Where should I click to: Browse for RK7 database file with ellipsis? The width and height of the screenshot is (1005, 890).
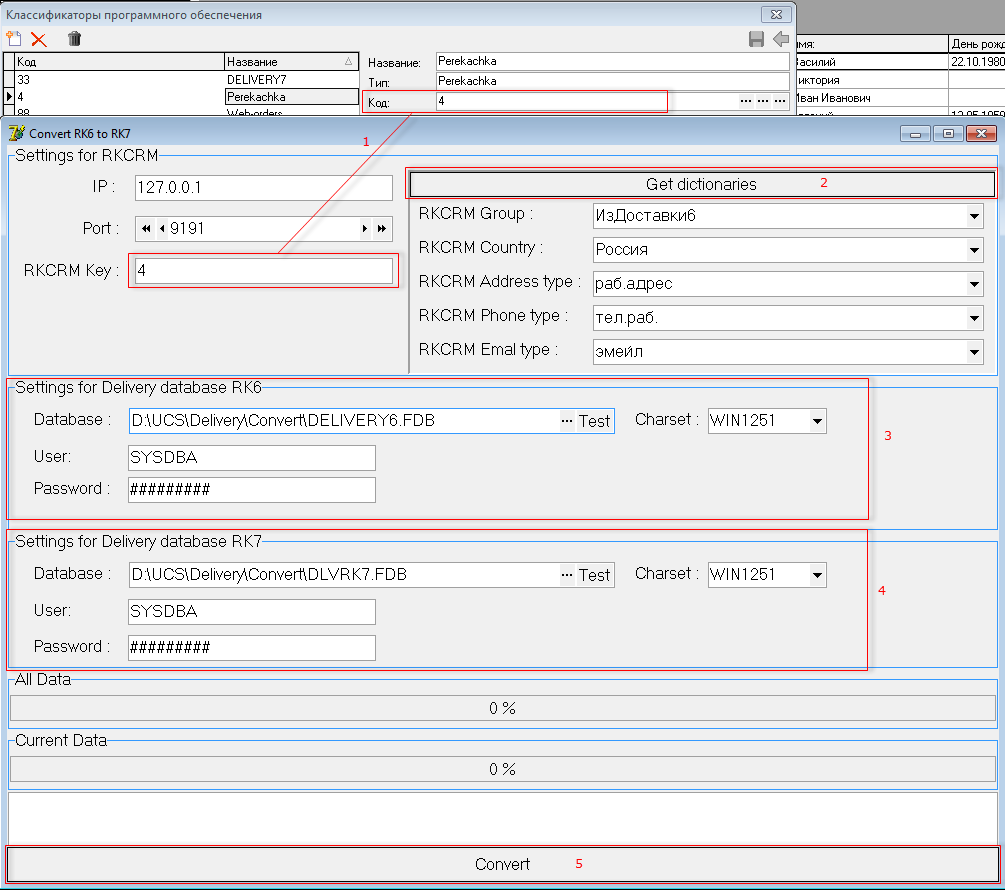point(567,575)
